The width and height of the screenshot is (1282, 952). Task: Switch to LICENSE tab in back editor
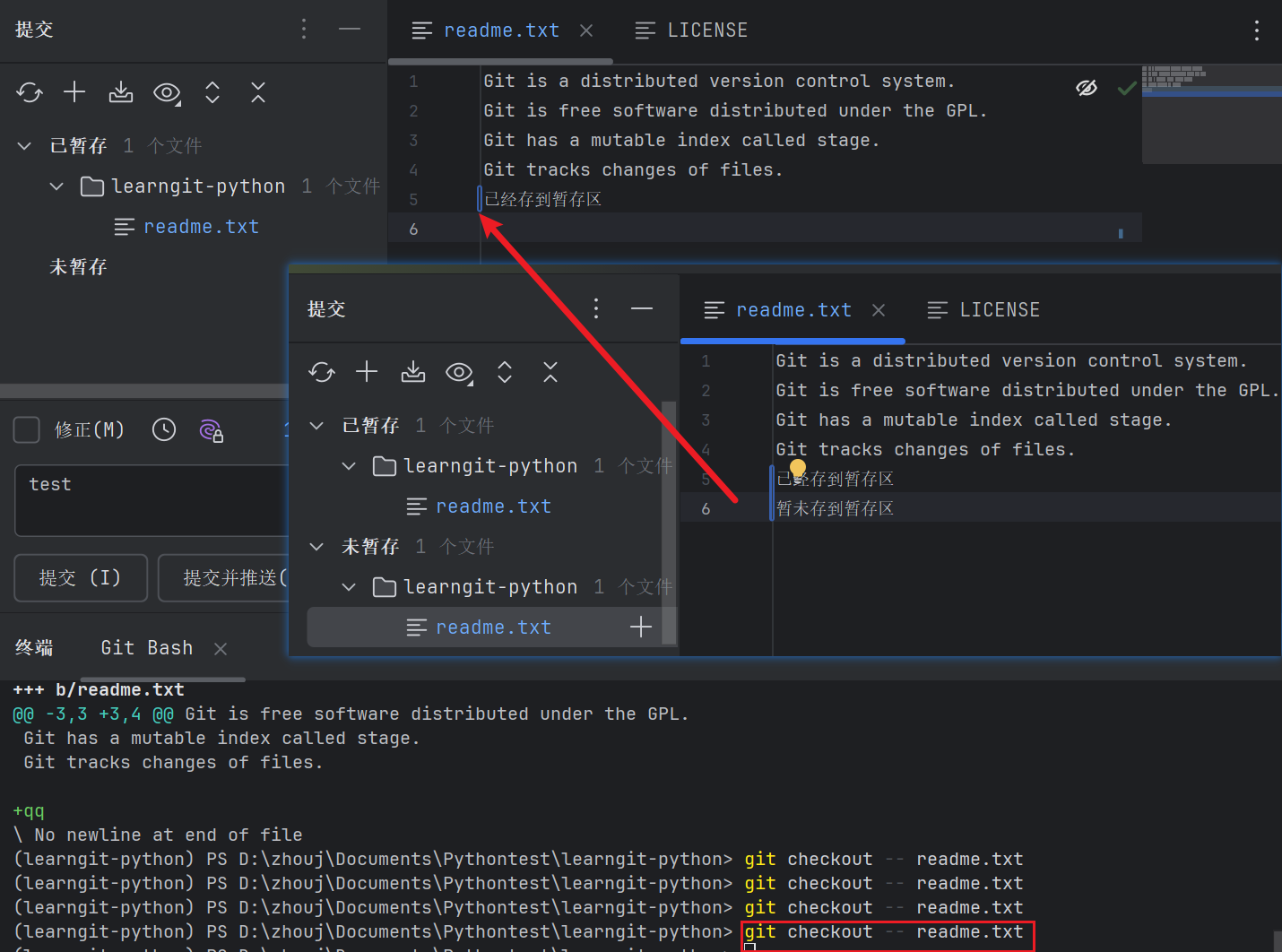tap(691, 30)
